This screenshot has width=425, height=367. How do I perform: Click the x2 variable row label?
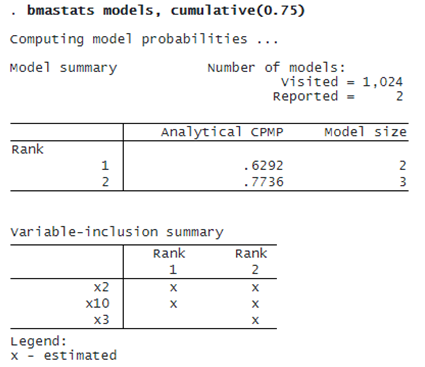[101, 287]
